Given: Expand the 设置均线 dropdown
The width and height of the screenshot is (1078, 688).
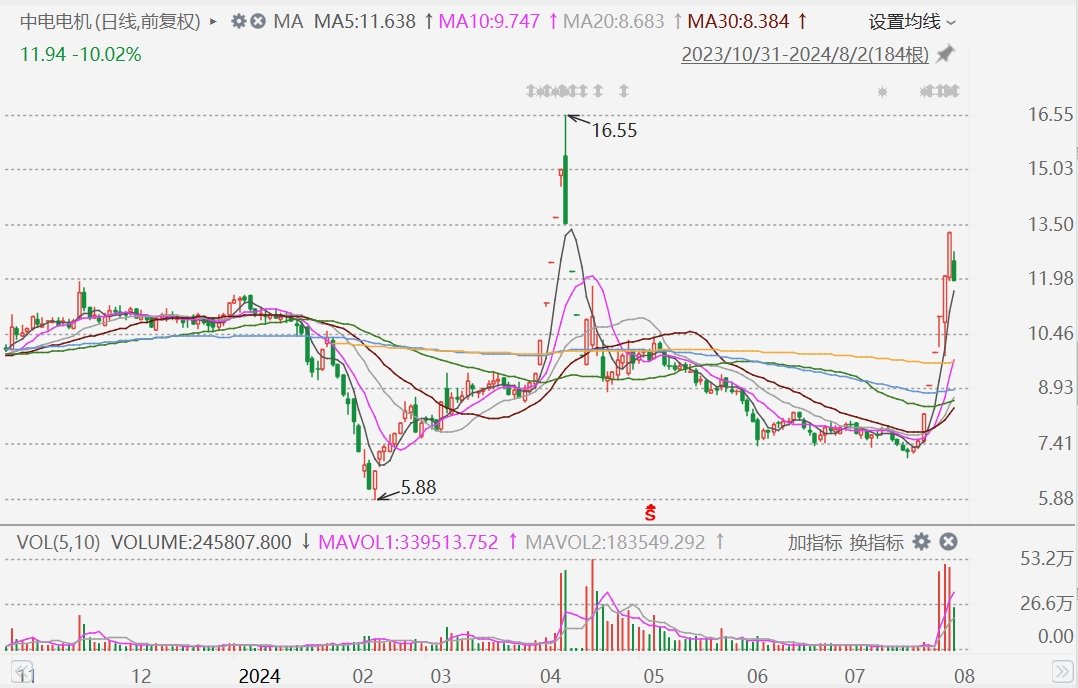Looking at the screenshot, I should pos(912,22).
